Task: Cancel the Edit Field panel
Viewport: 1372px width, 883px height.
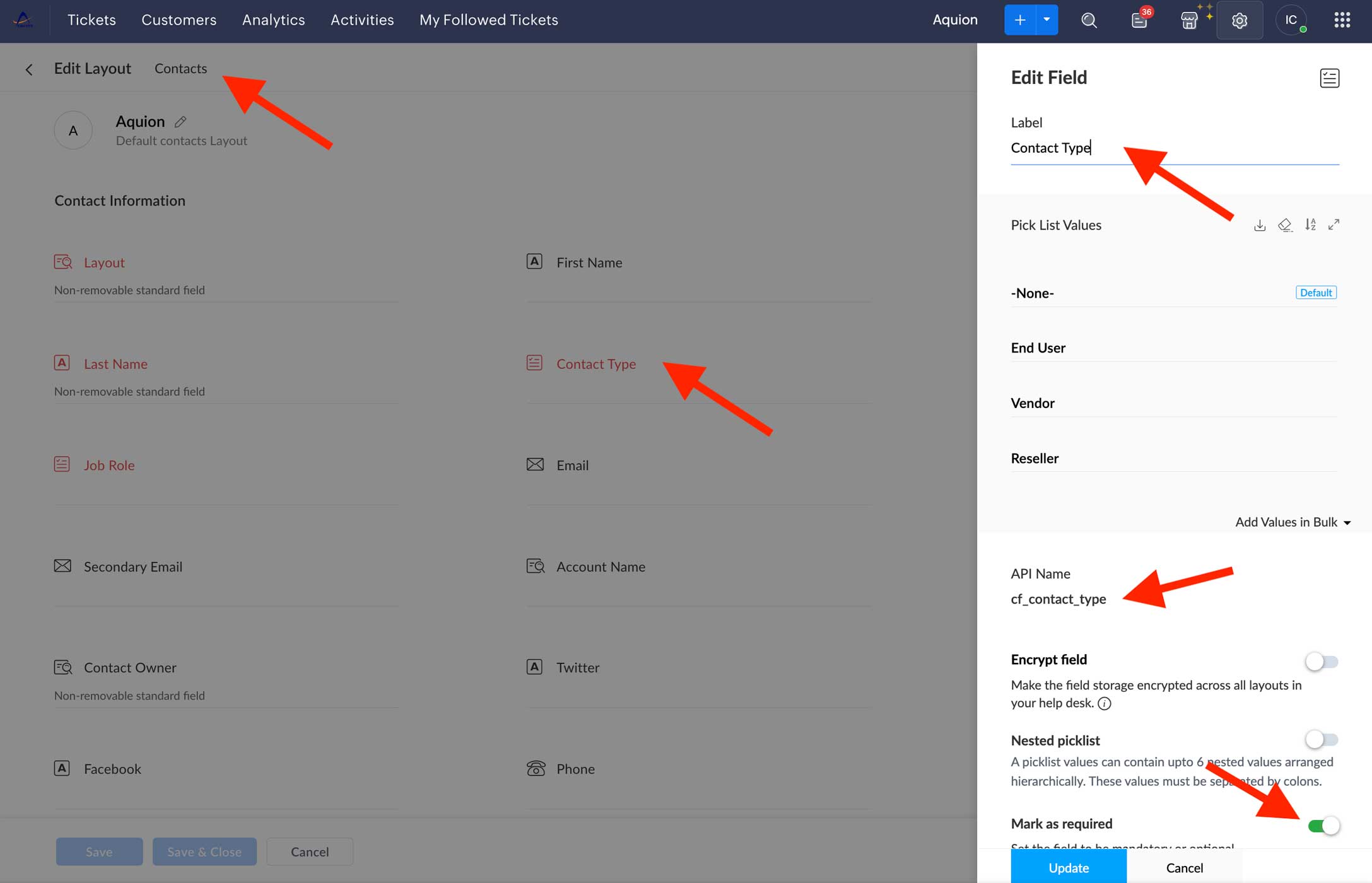Action: [1184, 867]
